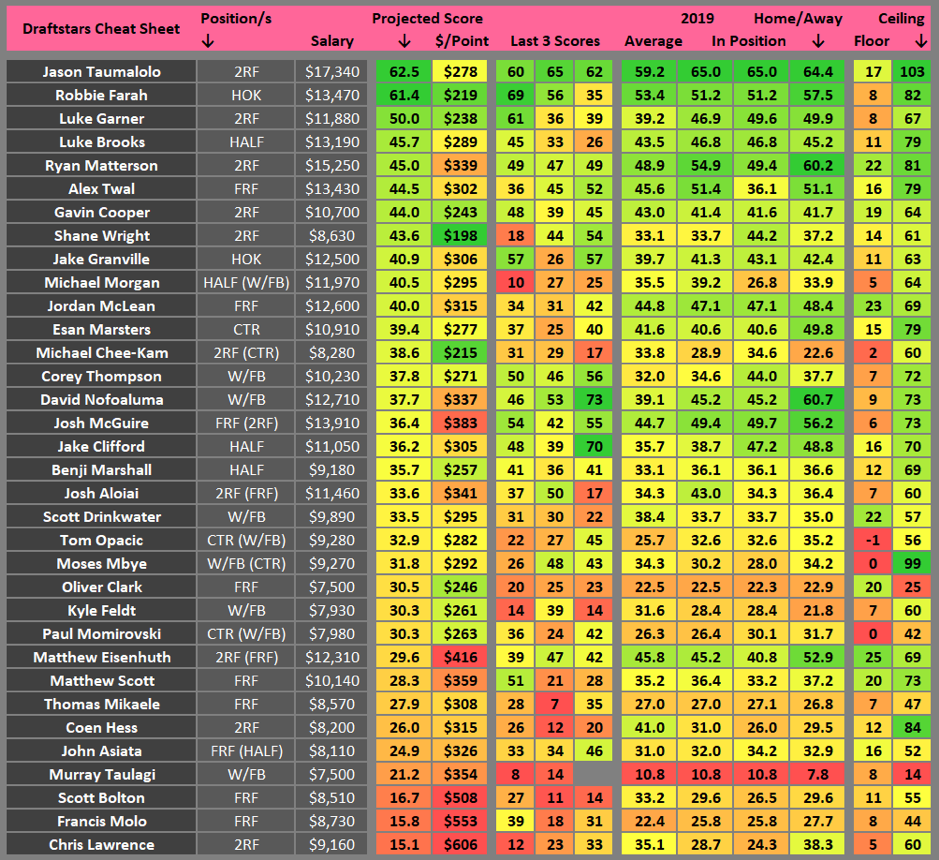
Task: Click the Last 3 Scores header
Action: pyautogui.click(x=555, y=41)
